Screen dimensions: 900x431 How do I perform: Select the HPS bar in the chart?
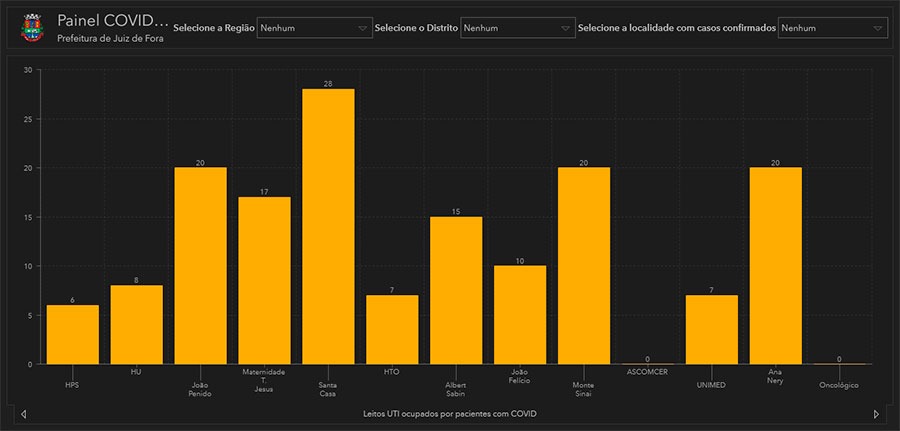pos(72,335)
